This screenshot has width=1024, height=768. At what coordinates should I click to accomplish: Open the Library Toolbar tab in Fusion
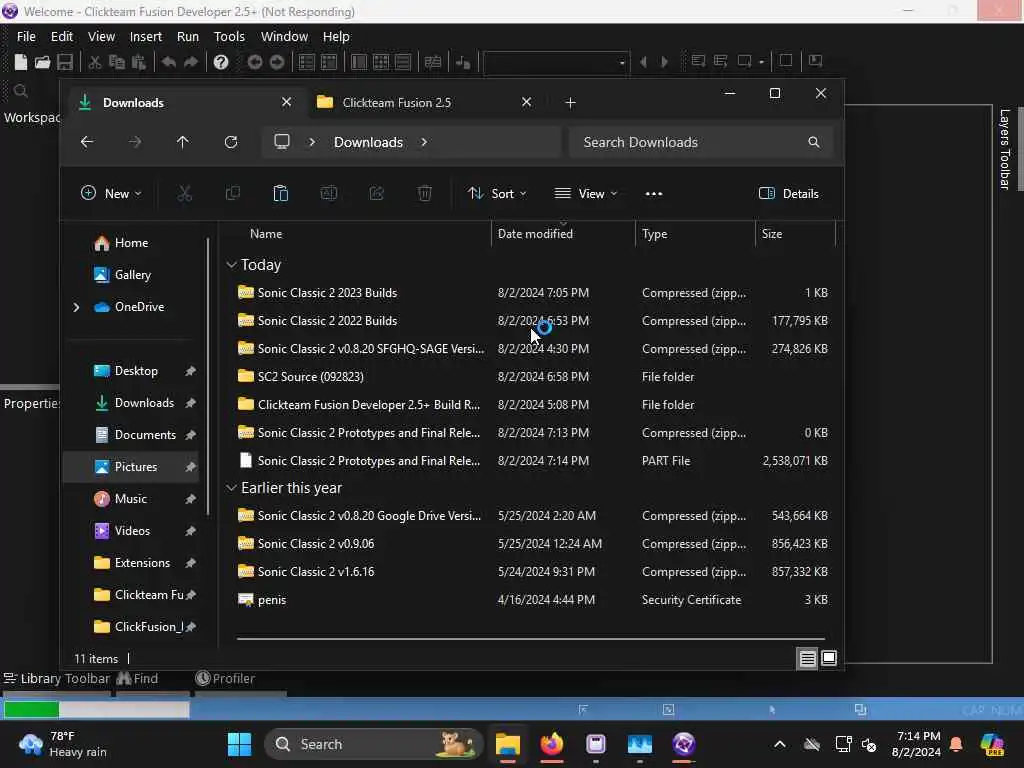pos(57,679)
